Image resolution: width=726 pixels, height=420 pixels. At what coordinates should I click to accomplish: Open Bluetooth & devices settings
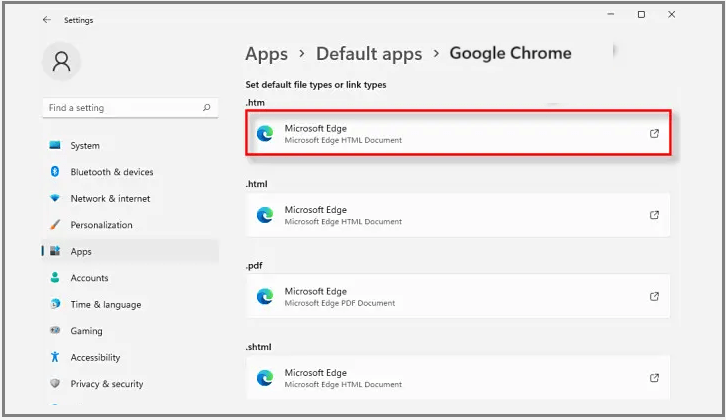(112, 172)
